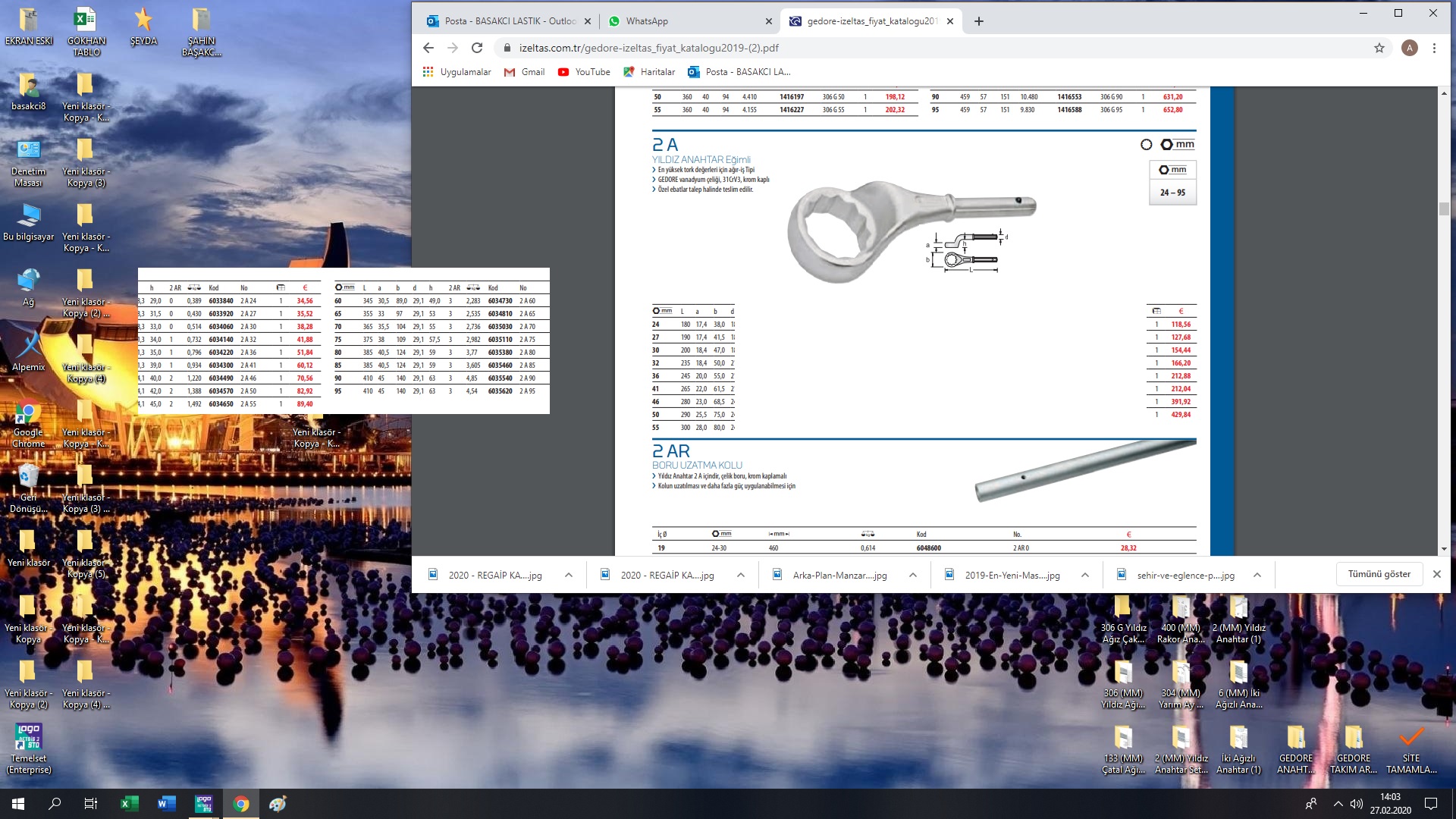Open the Chrome three-dot menu
The height and width of the screenshot is (819, 1456).
(x=1434, y=48)
